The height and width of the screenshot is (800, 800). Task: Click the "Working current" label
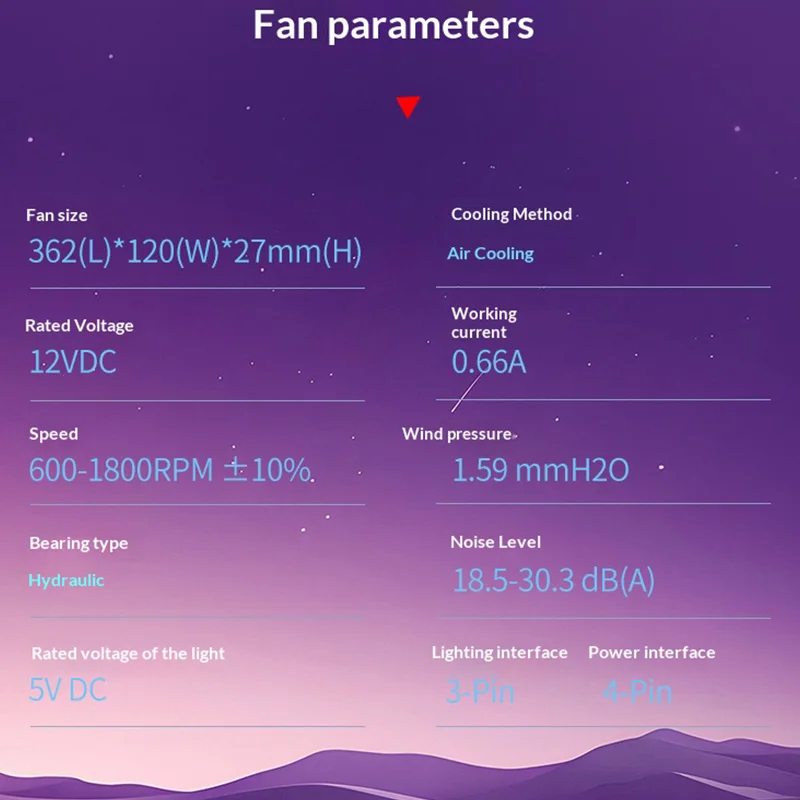484,323
